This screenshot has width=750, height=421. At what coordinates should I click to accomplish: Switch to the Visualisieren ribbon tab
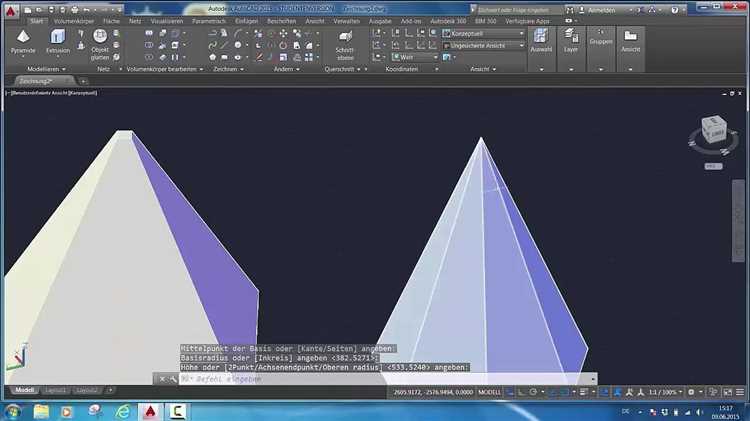[167, 21]
